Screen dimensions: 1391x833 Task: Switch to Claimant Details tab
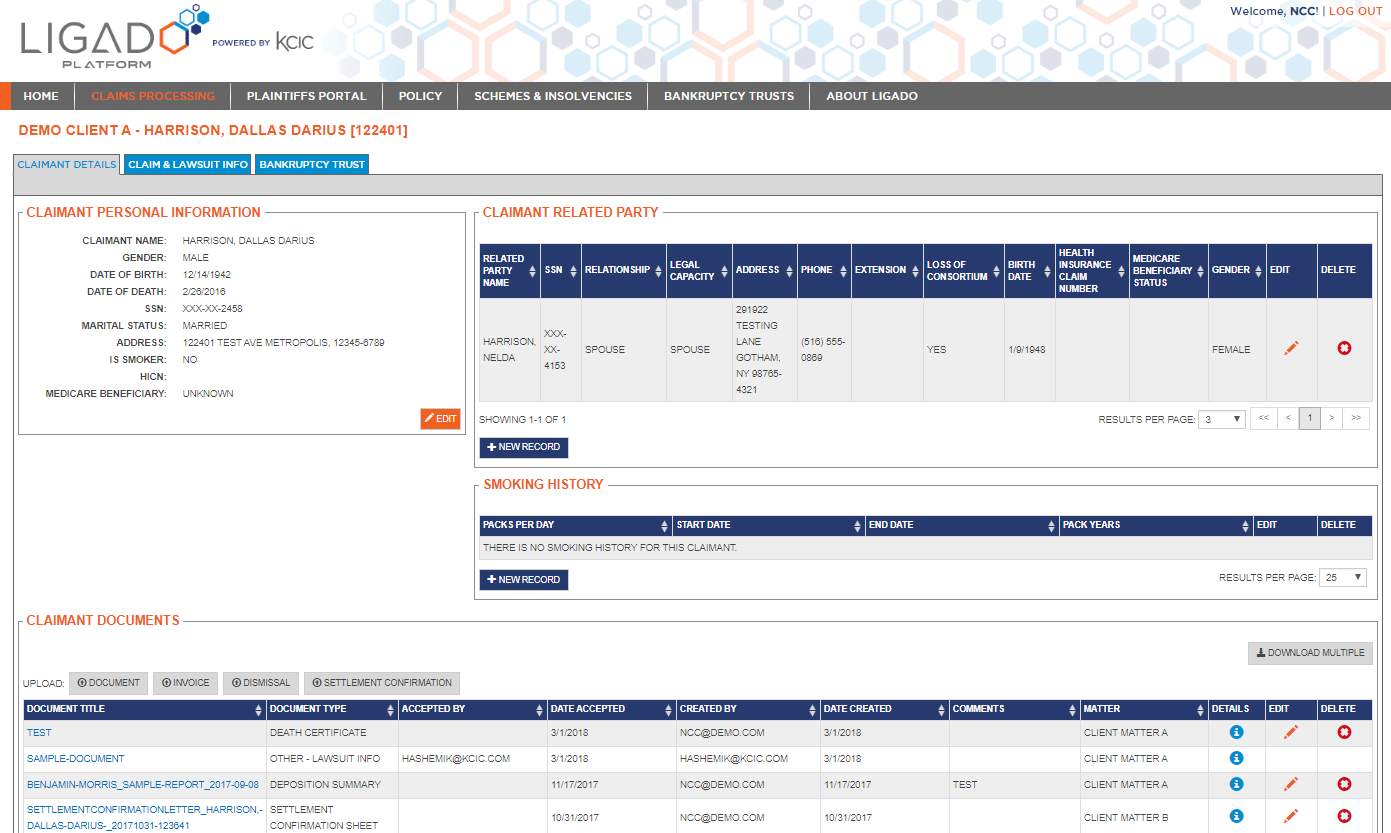pos(67,164)
